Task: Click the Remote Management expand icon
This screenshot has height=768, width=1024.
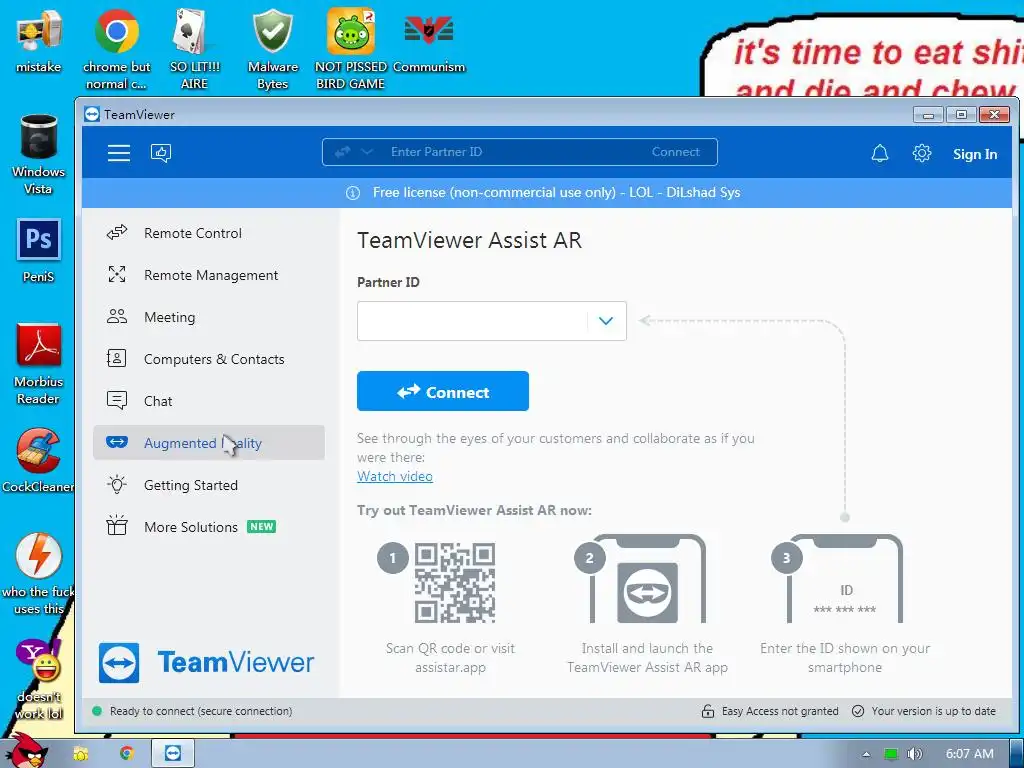Action: (x=117, y=274)
